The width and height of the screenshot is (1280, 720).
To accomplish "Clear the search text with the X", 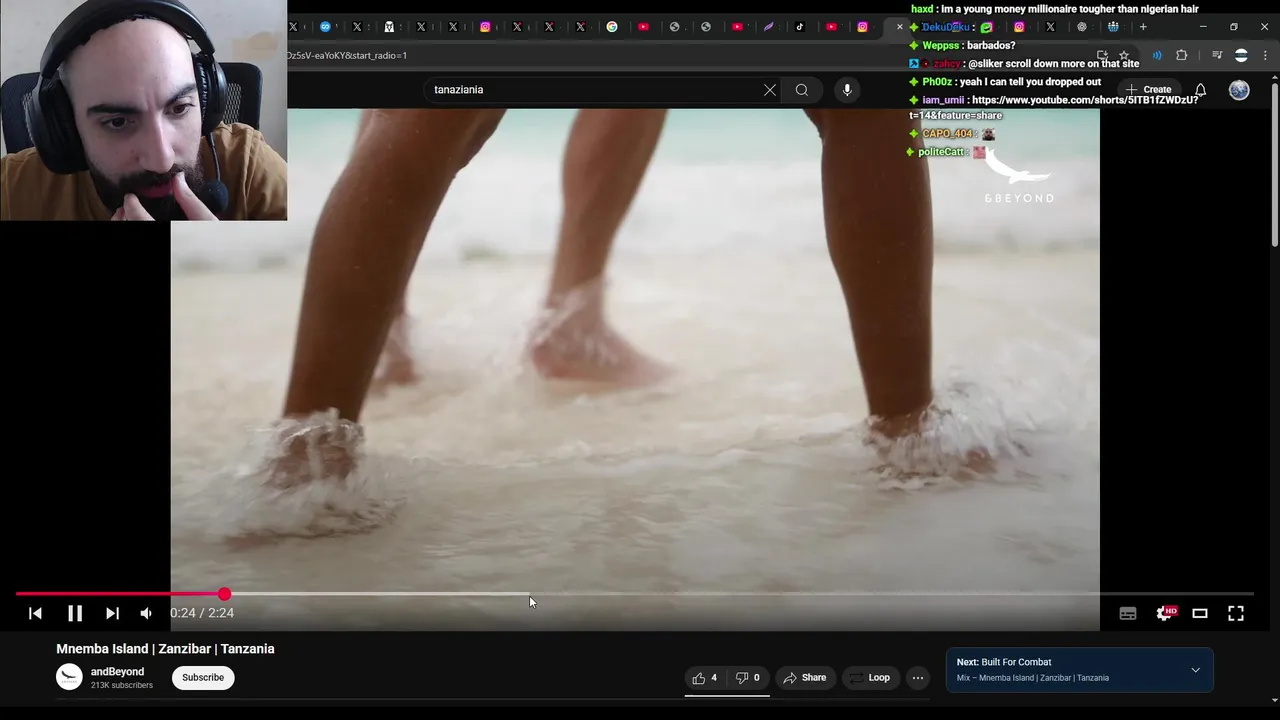I will [770, 90].
